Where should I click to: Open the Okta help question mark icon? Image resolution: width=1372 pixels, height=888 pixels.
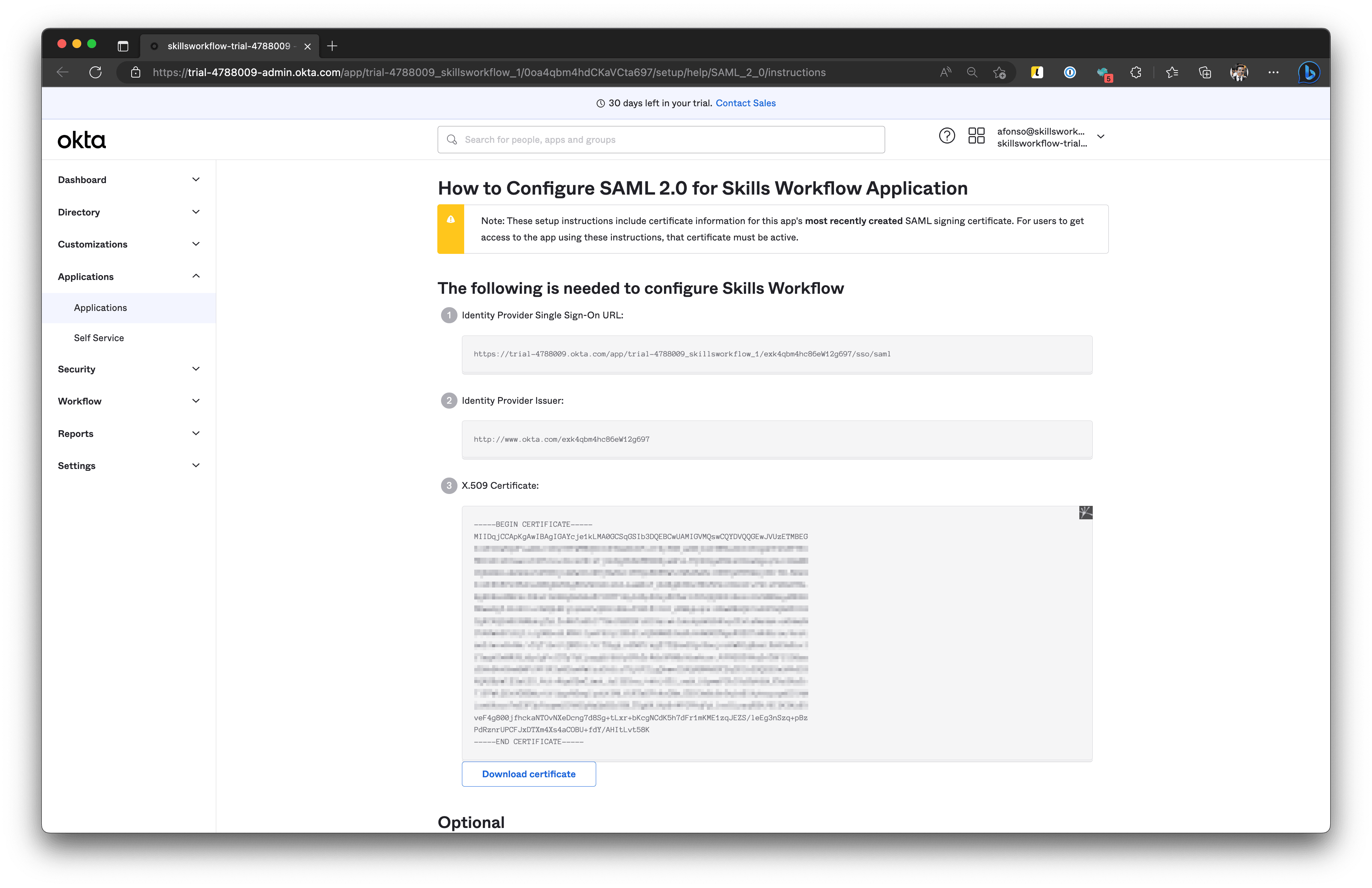click(947, 135)
